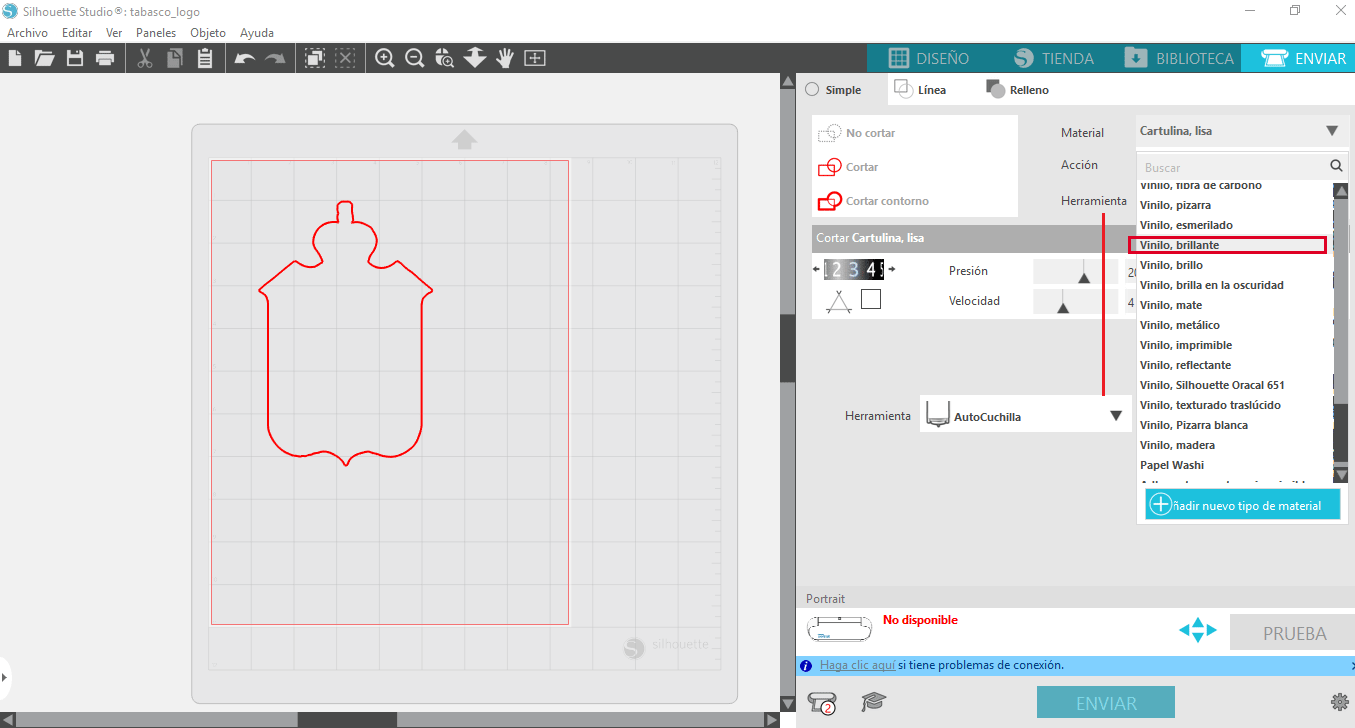Click the Deselect All toolbar icon
This screenshot has height=728, width=1355.
tap(345, 58)
